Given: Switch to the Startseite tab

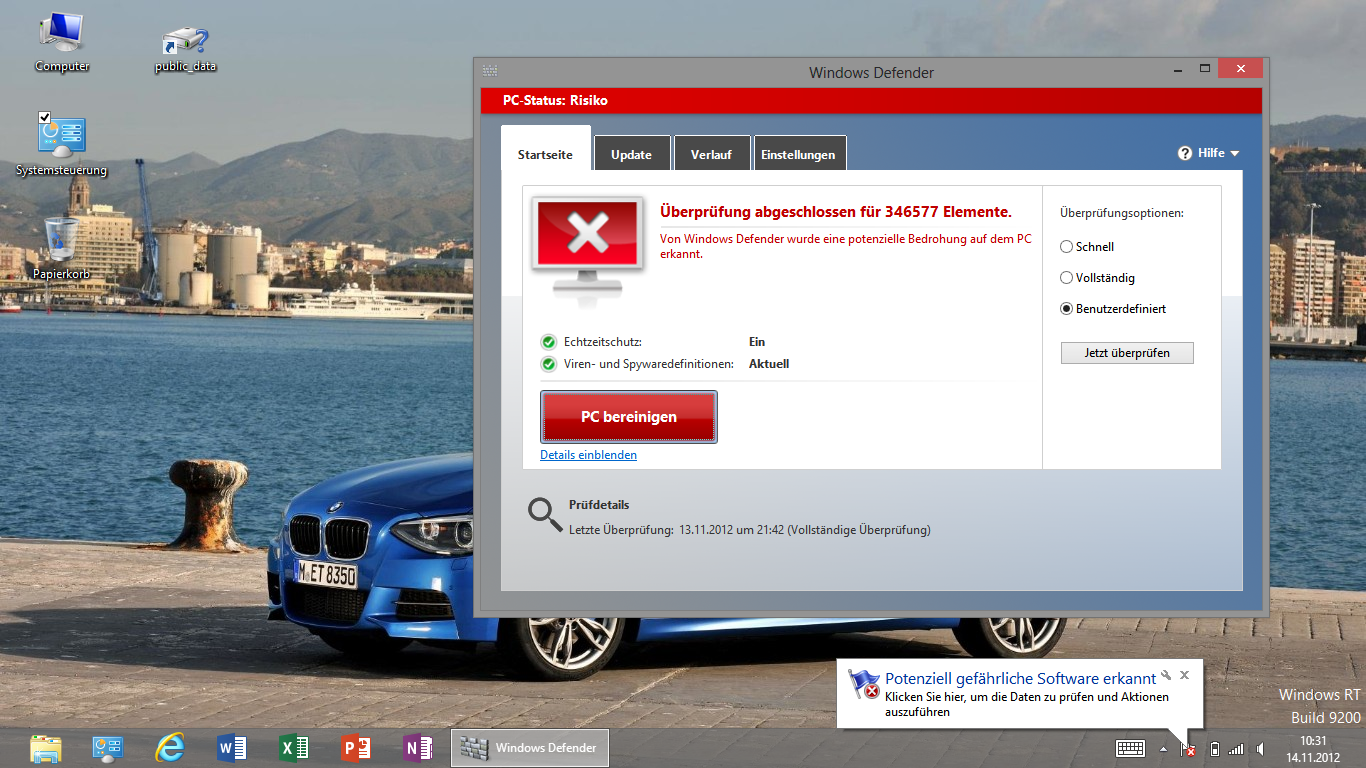Looking at the screenshot, I should pyautogui.click(x=545, y=154).
